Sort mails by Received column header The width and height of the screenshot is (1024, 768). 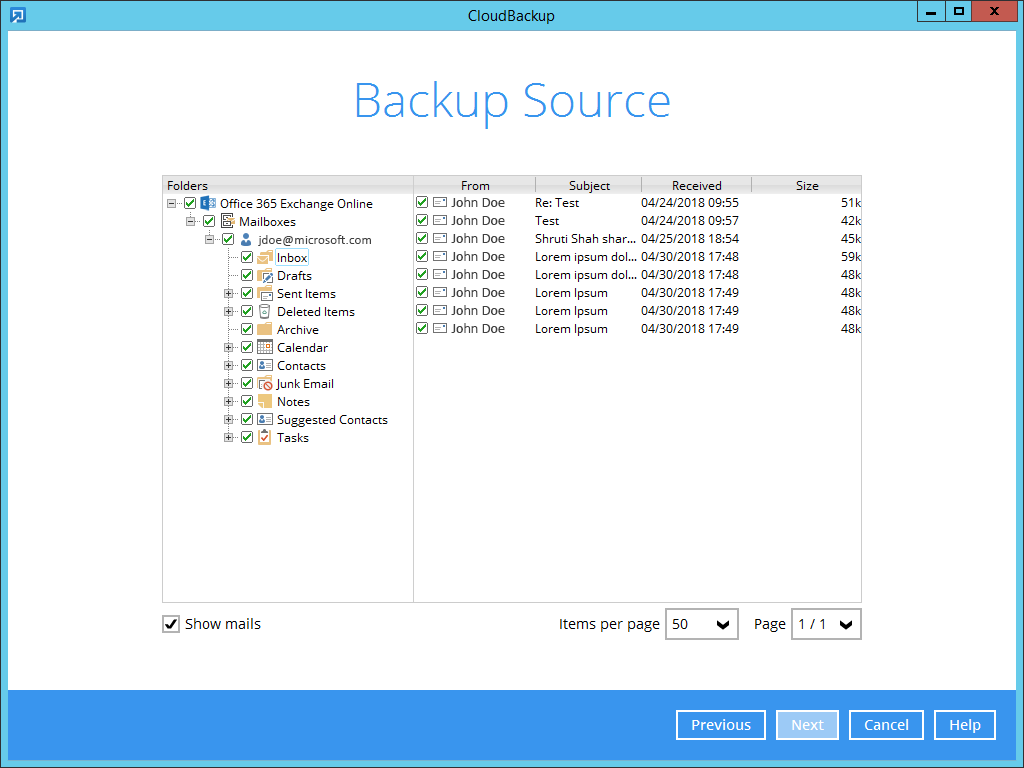(x=696, y=185)
